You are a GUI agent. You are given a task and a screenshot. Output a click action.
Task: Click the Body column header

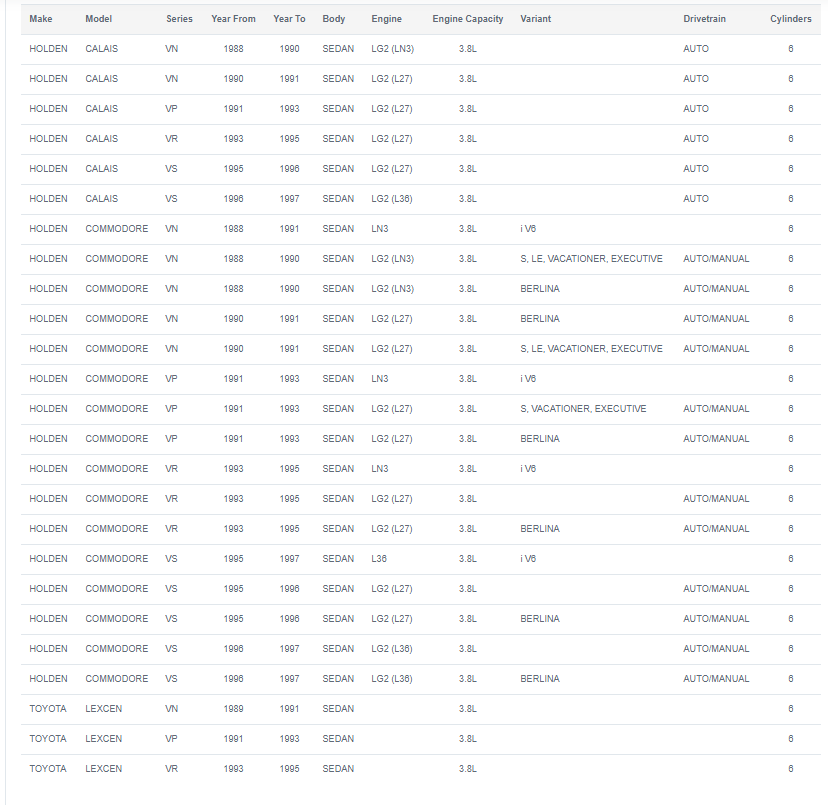point(334,18)
